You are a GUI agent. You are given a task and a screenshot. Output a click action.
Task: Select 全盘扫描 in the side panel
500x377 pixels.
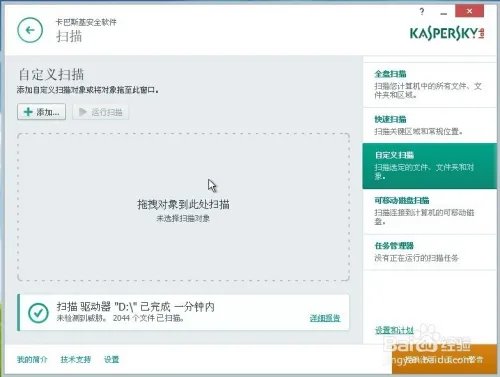pyautogui.click(x=429, y=85)
